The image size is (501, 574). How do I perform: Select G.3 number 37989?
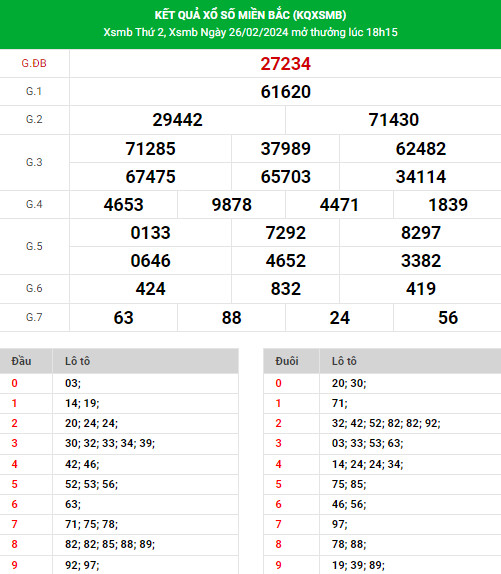(285, 149)
